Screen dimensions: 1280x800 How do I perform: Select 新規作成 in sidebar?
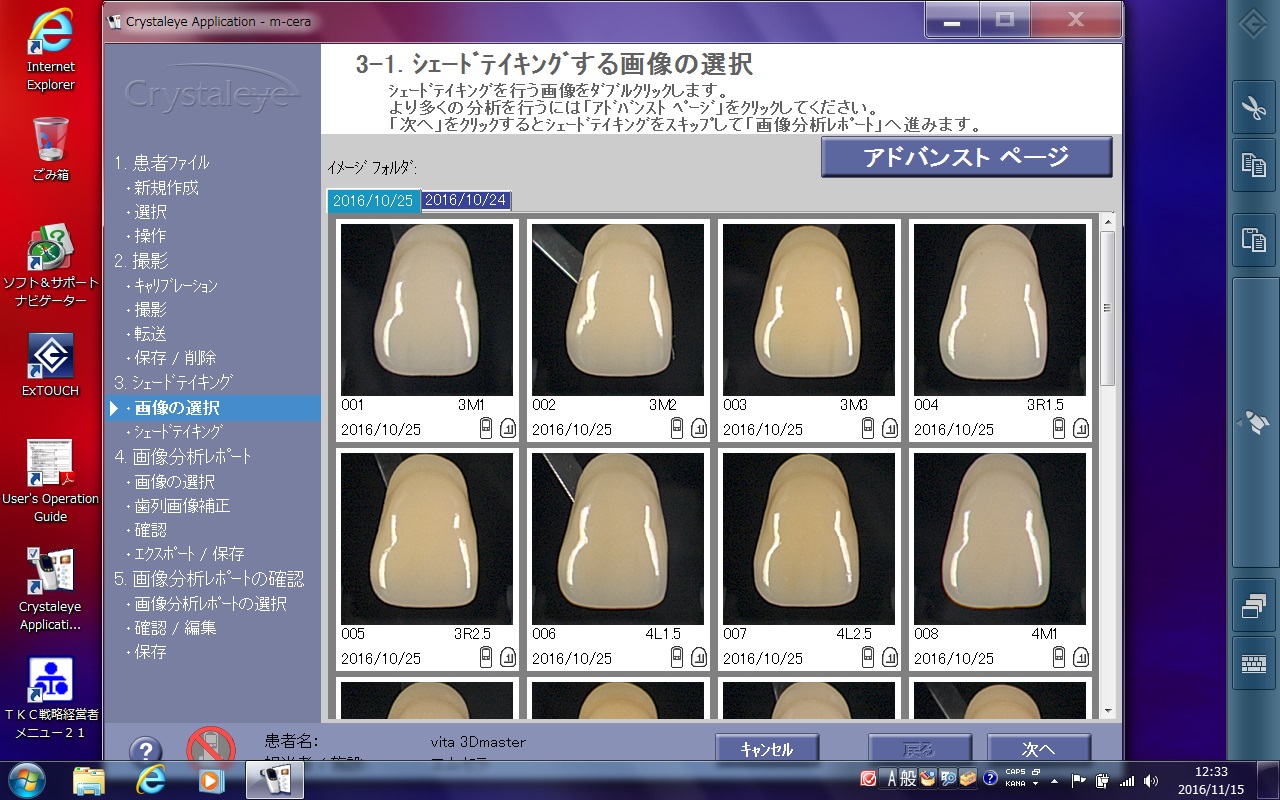click(x=166, y=188)
